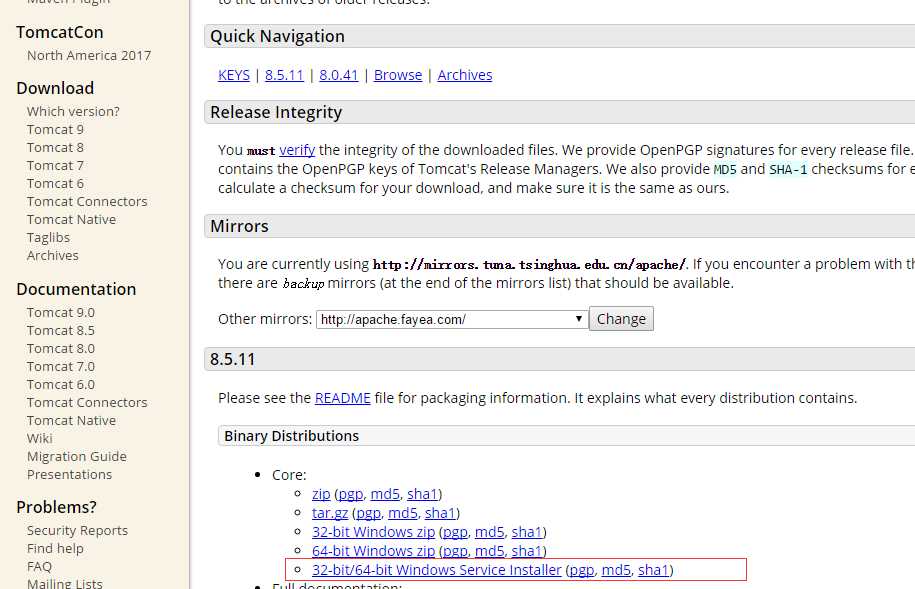The width and height of the screenshot is (915, 589).
Task: Open Tomcat 9.0 documentation
Action: [x=61, y=313]
